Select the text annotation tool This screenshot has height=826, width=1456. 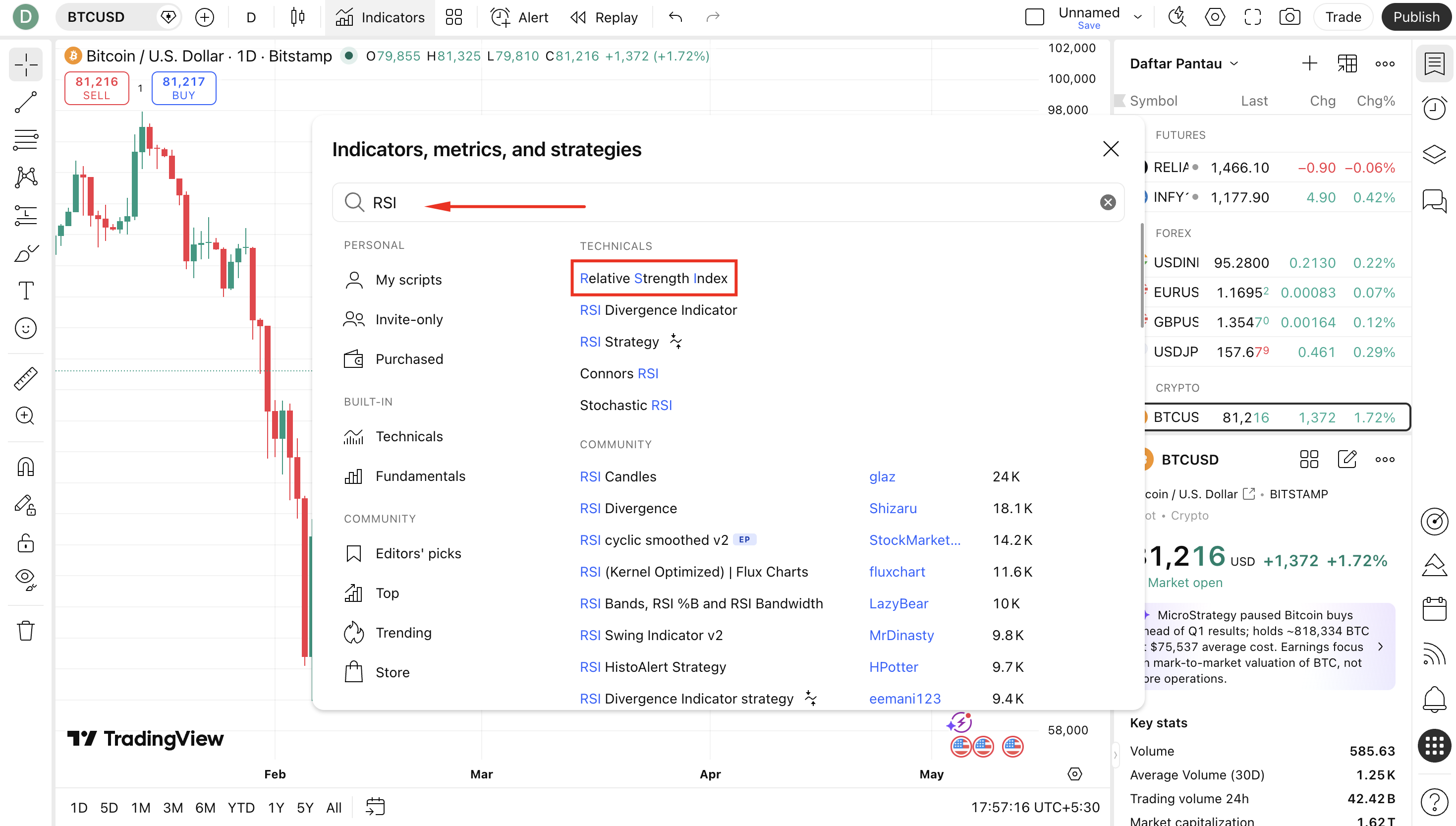coord(25,291)
